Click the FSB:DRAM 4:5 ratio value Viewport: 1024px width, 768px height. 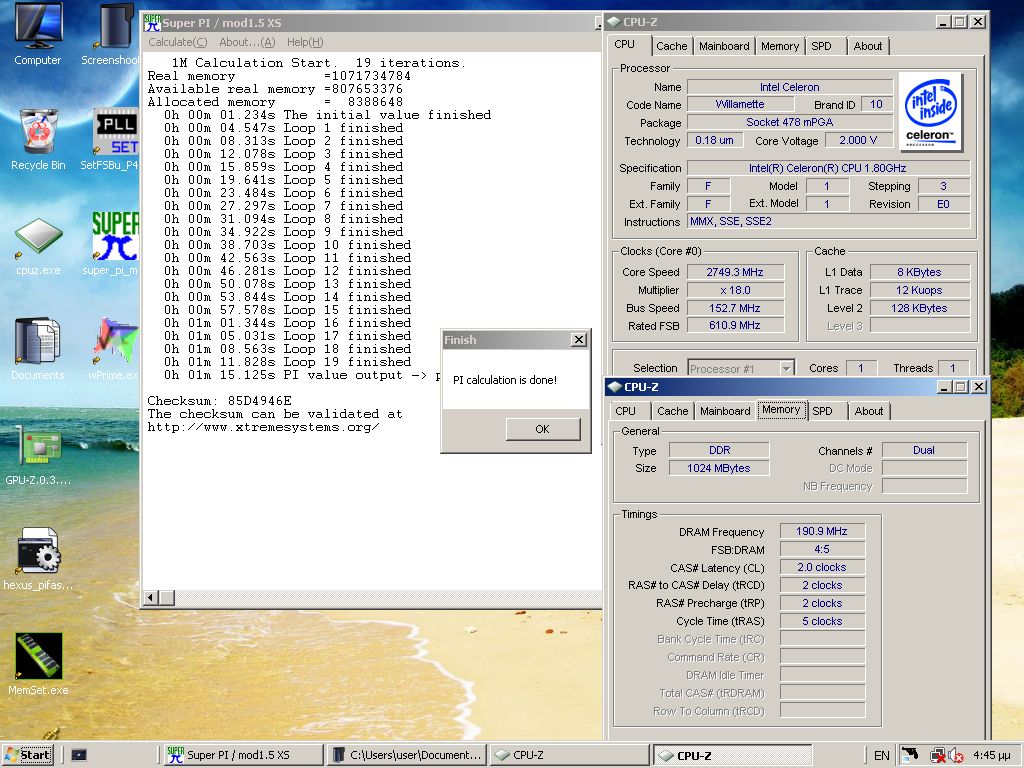822,549
